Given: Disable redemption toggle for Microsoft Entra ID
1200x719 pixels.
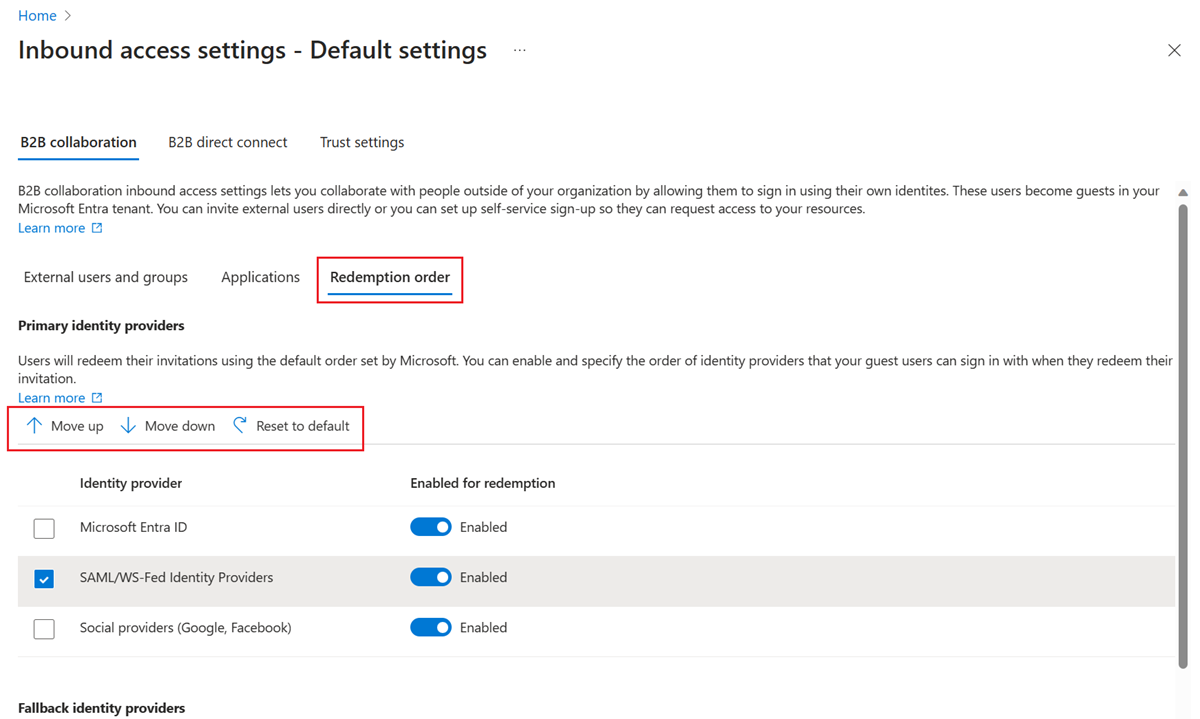Looking at the screenshot, I should (431, 527).
